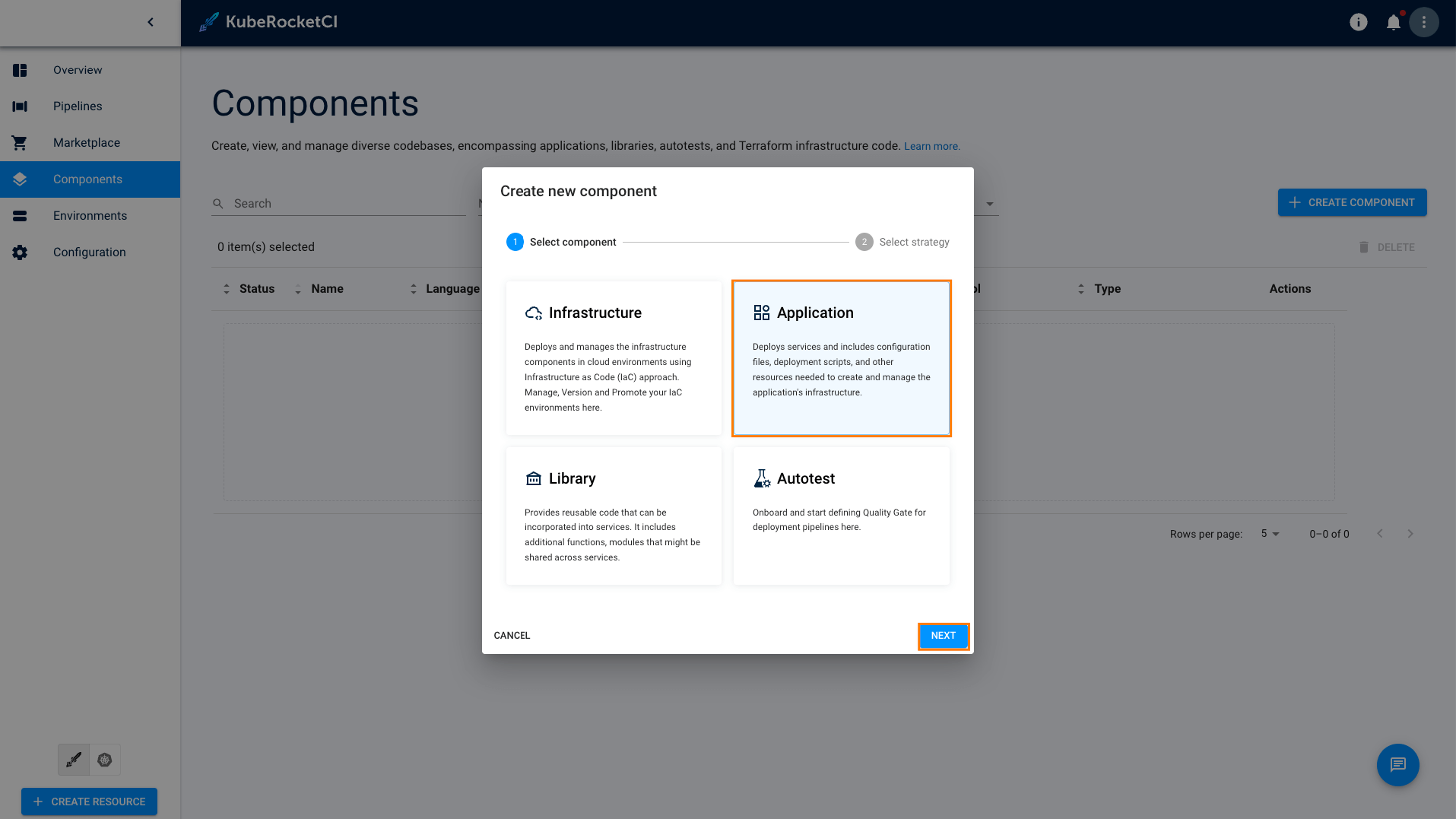Image resolution: width=1456 pixels, height=819 pixels.
Task: Click the Delete trash icon above the table
Action: pyautogui.click(x=1363, y=246)
